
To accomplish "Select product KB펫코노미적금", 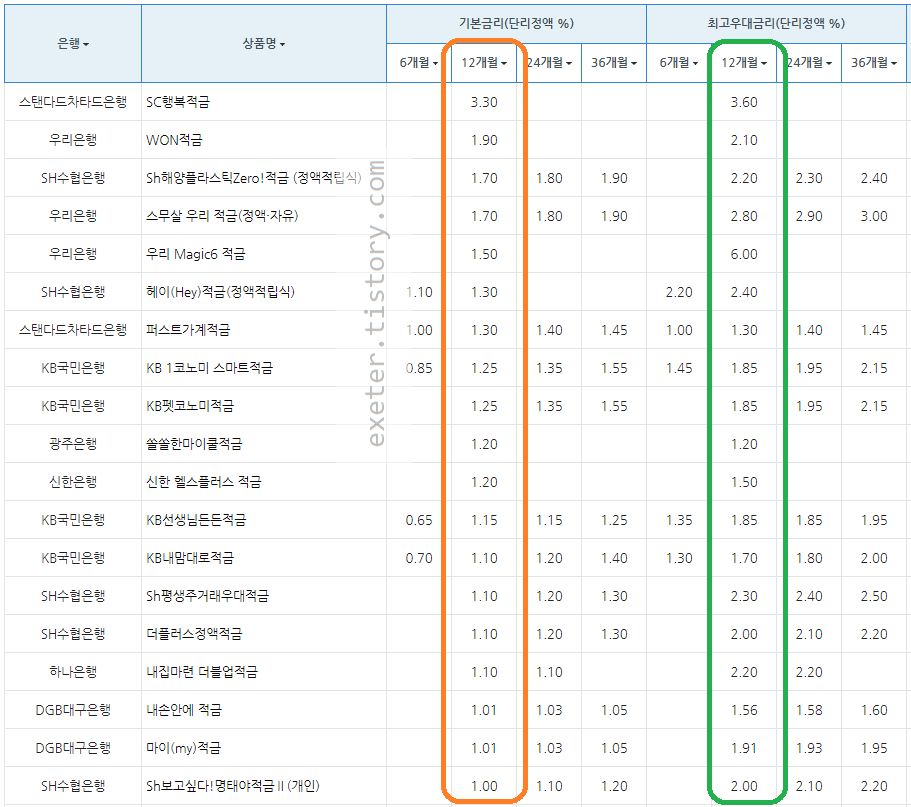I will pos(190,406).
